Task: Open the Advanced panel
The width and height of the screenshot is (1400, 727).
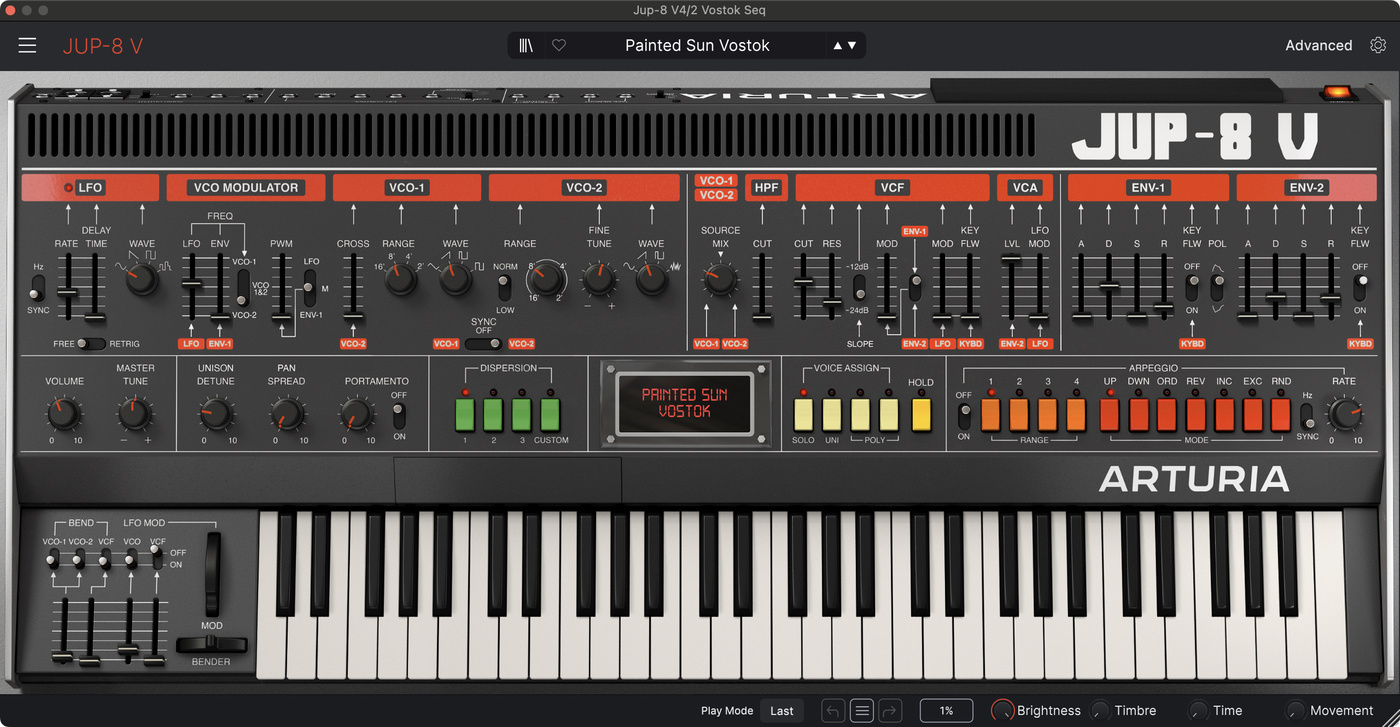Action: click(1318, 45)
